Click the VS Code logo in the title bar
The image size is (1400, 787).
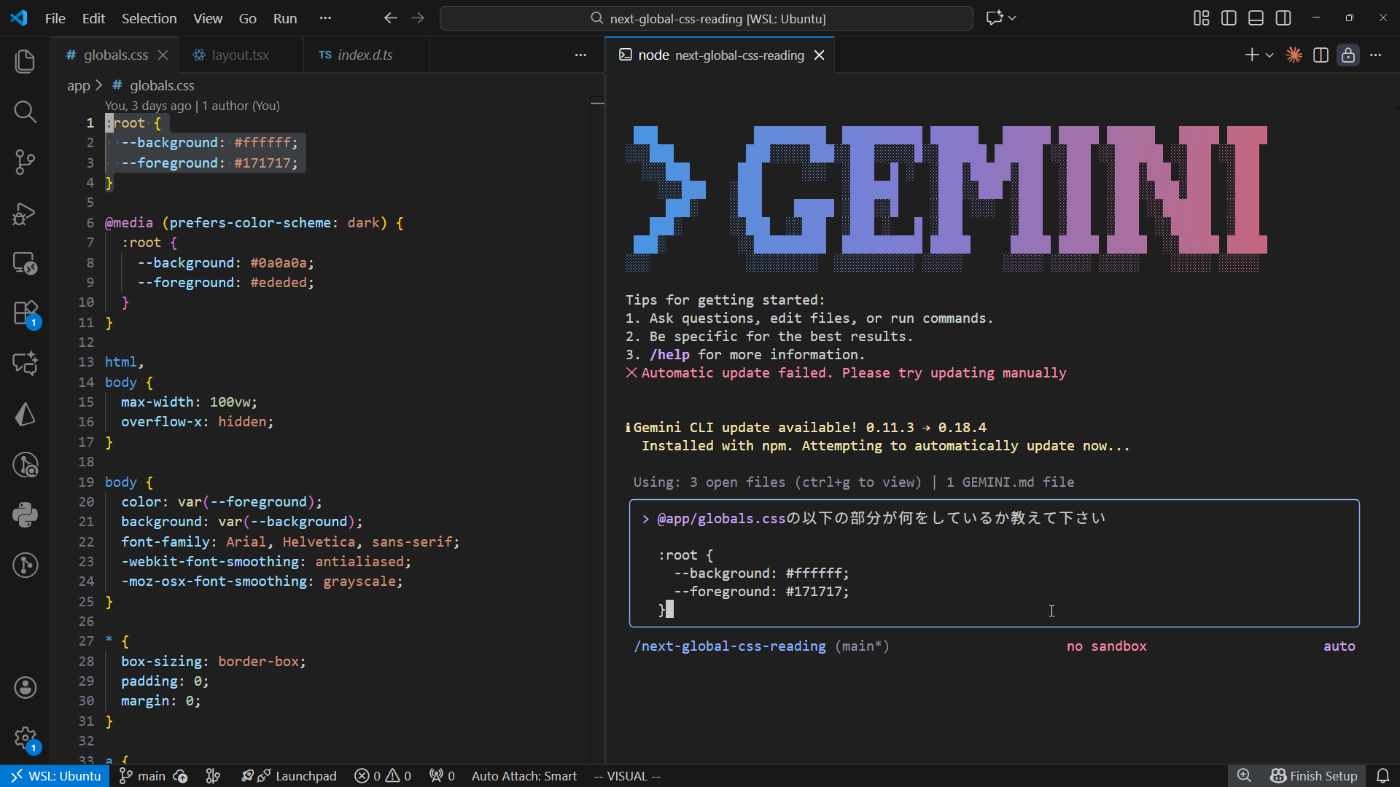[19, 18]
